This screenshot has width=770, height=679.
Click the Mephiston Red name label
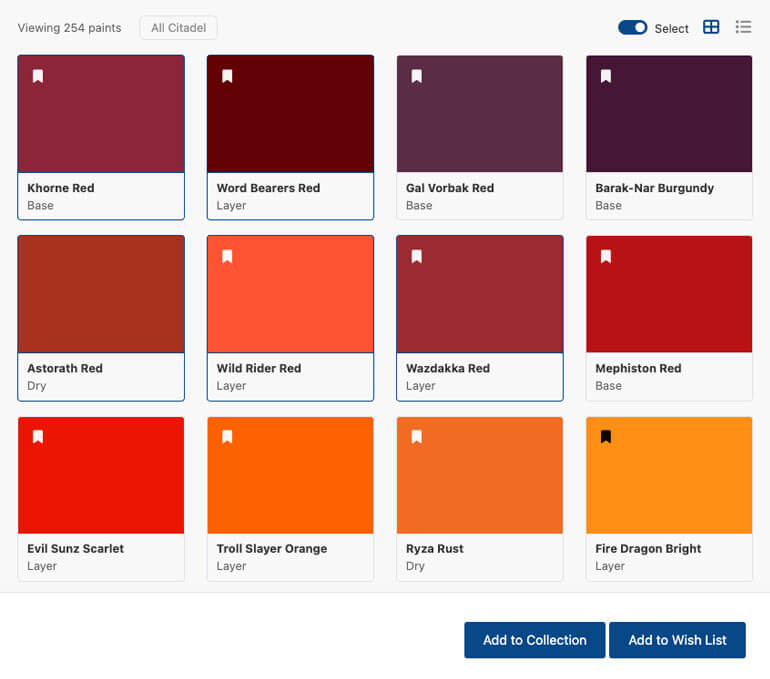(638, 368)
